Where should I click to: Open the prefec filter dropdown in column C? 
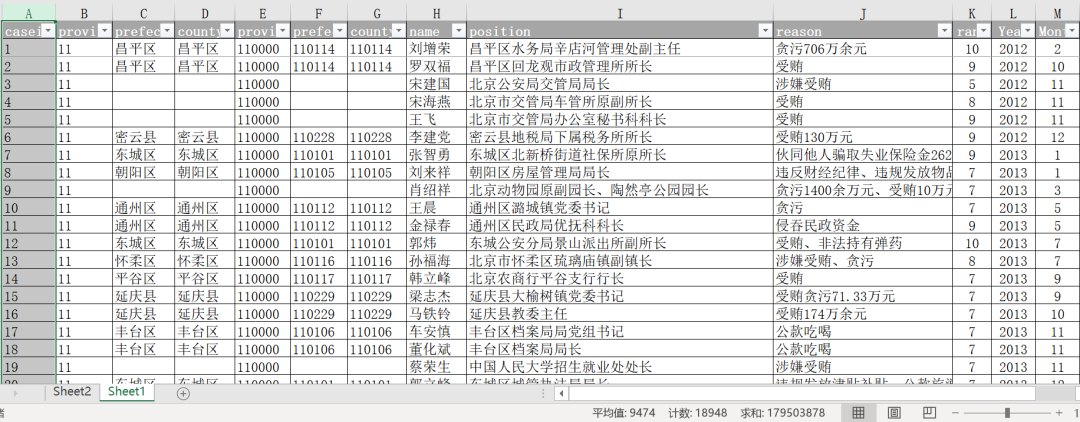point(166,31)
